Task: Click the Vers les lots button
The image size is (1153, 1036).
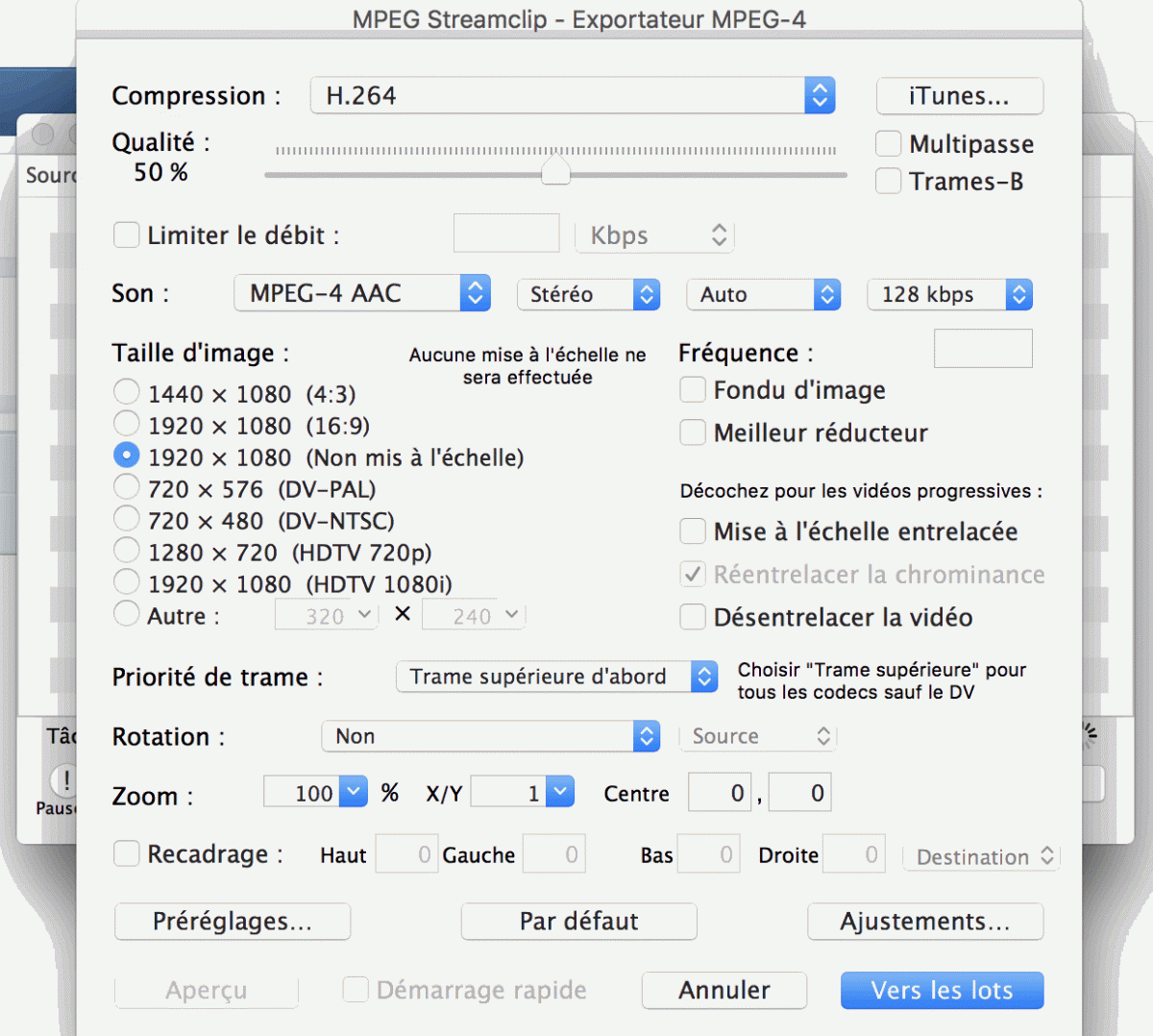Action: 943,991
